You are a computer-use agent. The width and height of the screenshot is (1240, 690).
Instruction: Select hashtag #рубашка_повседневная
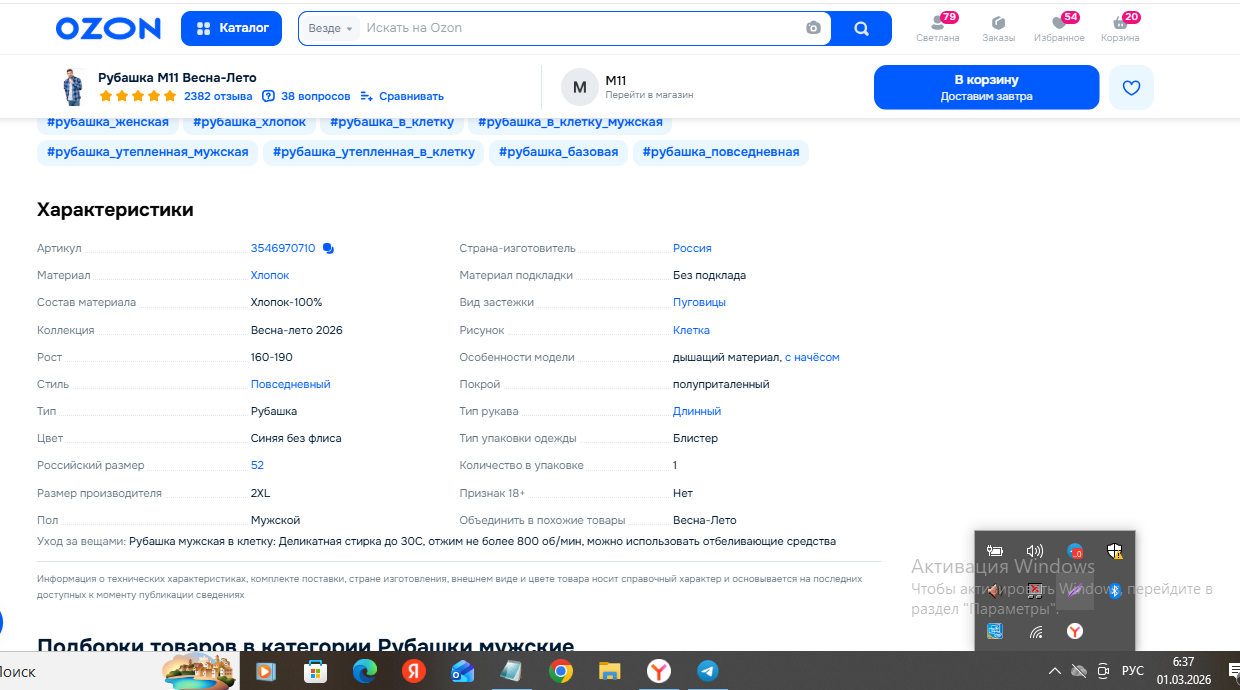tap(721, 152)
